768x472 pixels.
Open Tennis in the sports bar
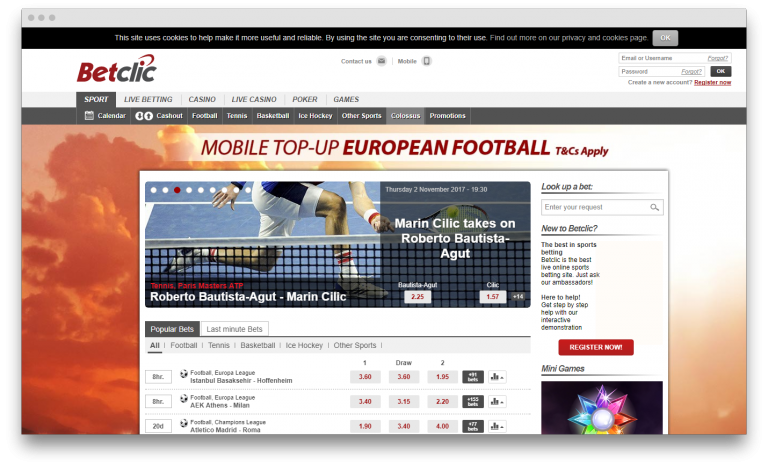237,116
